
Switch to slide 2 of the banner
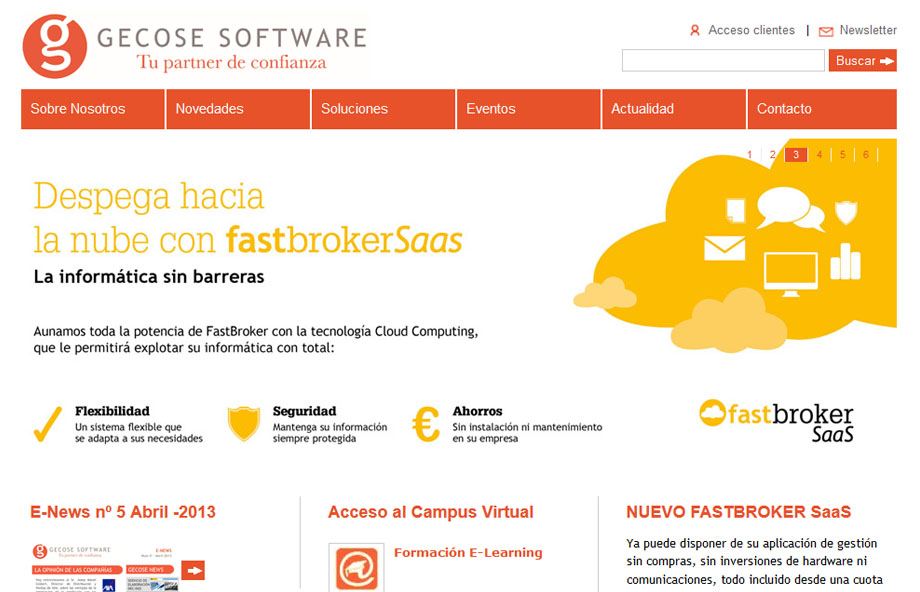coord(773,155)
